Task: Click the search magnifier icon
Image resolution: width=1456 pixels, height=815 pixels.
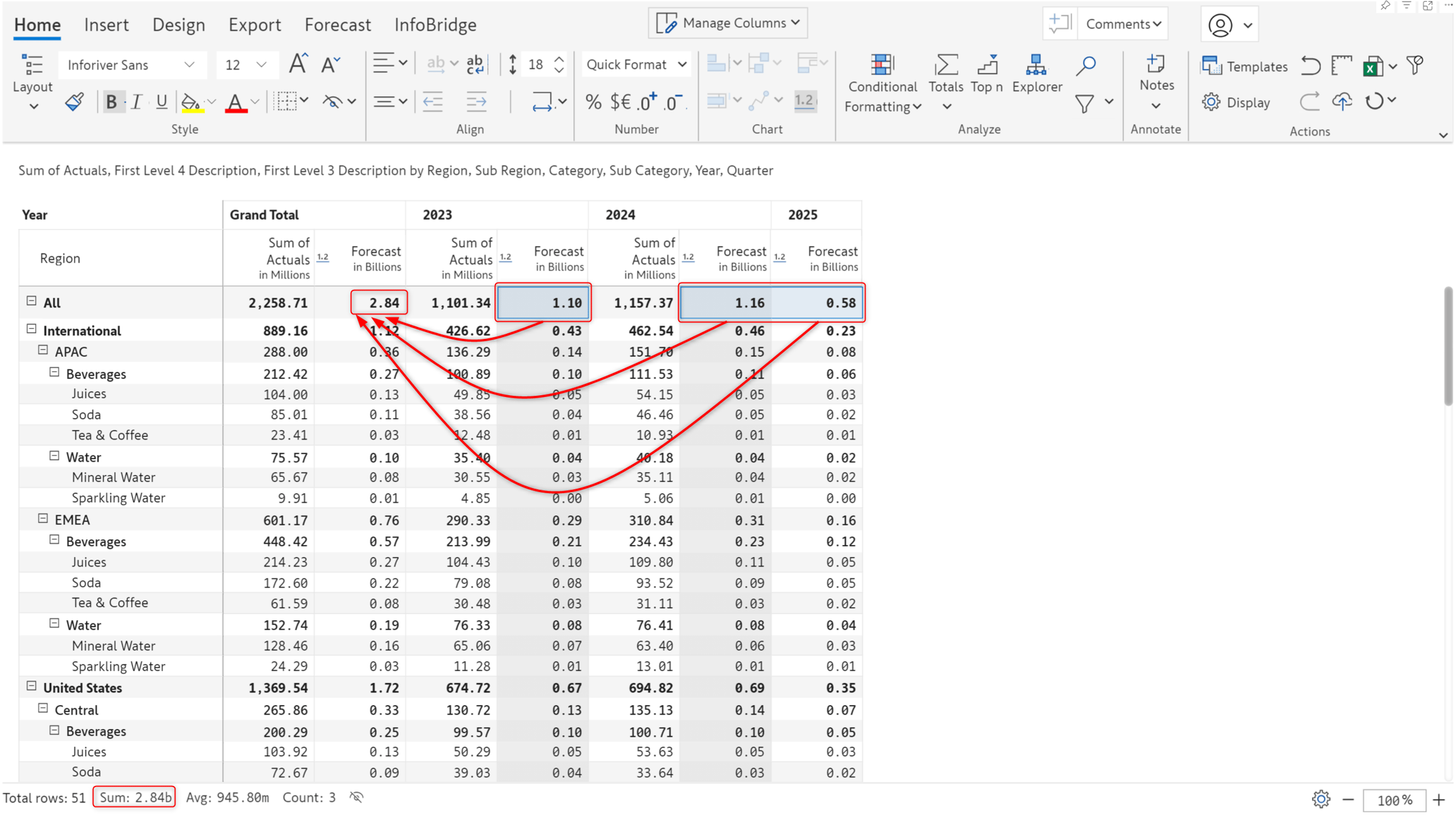Action: 1086,65
